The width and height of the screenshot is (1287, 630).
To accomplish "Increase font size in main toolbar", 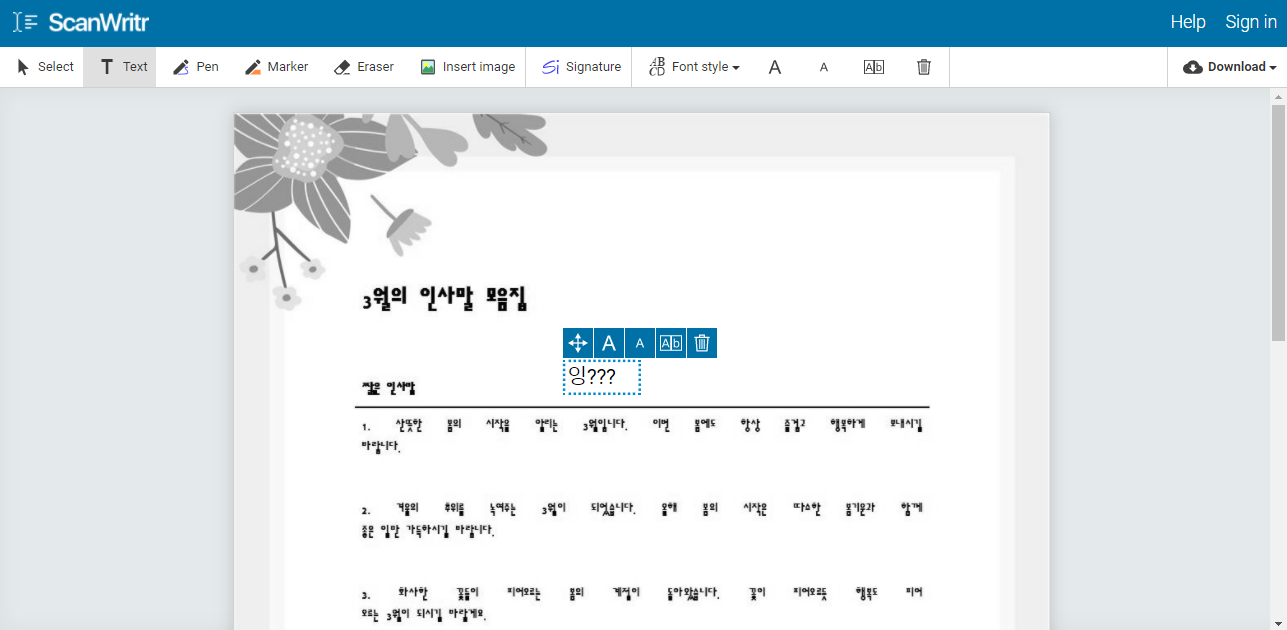I will pos(775,67).
